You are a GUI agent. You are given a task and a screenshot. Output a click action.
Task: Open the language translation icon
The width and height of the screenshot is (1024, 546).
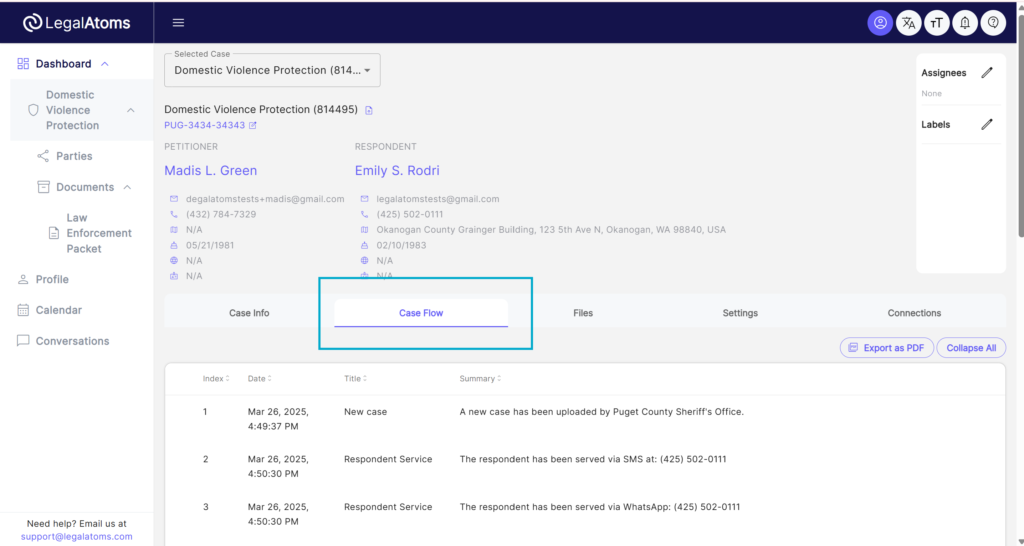908,23
